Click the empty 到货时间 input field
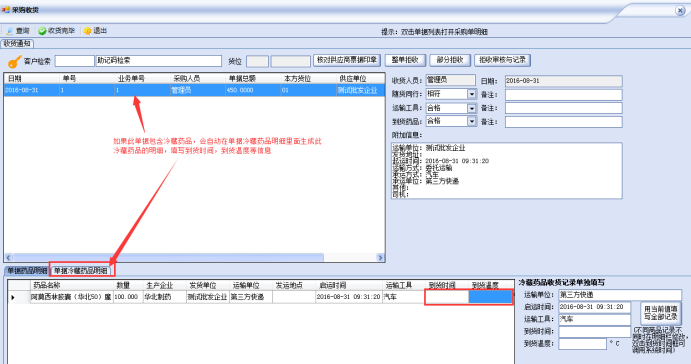Viewport: 691px width, 364px height. pyautogui.click(x=594, y=331)
